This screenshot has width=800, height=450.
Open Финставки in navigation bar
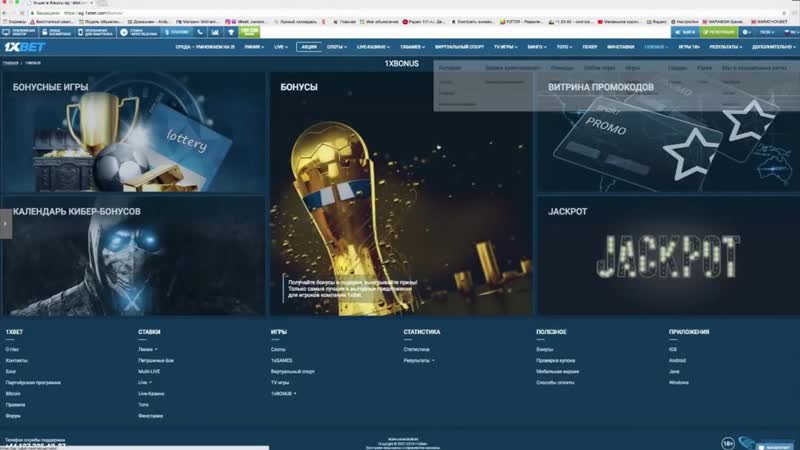tap(620, 47)
